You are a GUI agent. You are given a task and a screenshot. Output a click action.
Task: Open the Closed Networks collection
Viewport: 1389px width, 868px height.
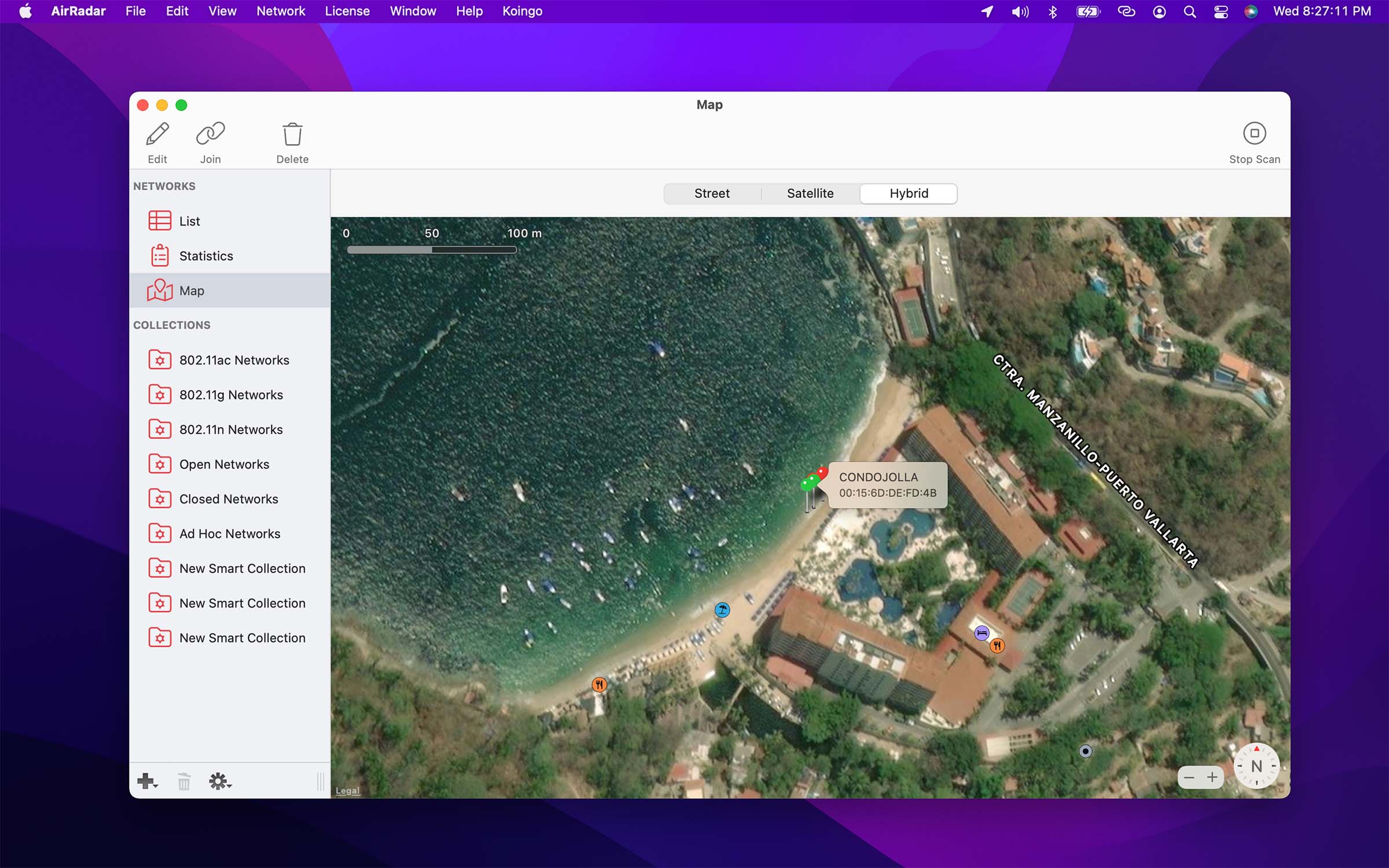coord(228,498)
